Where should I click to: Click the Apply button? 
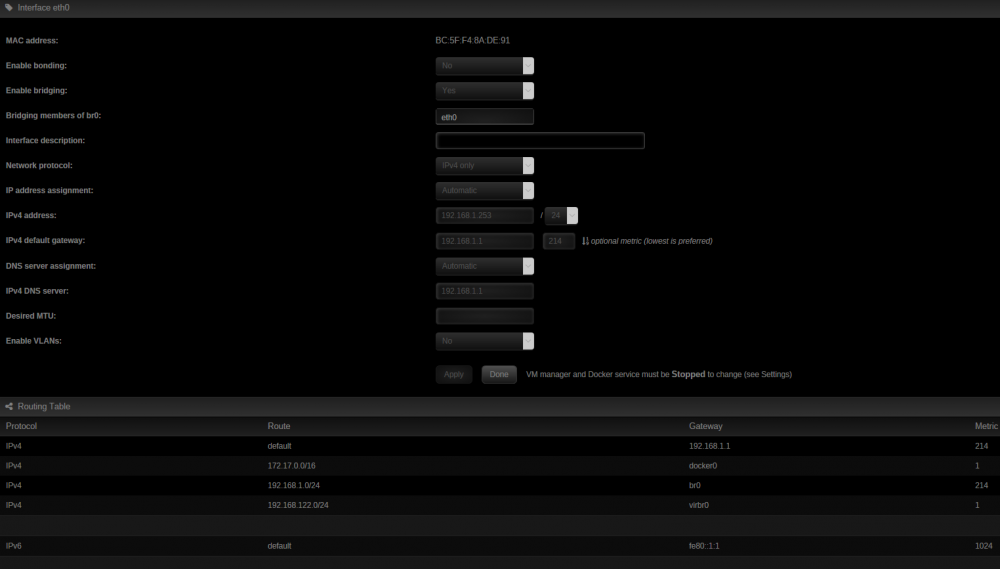(x=453, y=374)
